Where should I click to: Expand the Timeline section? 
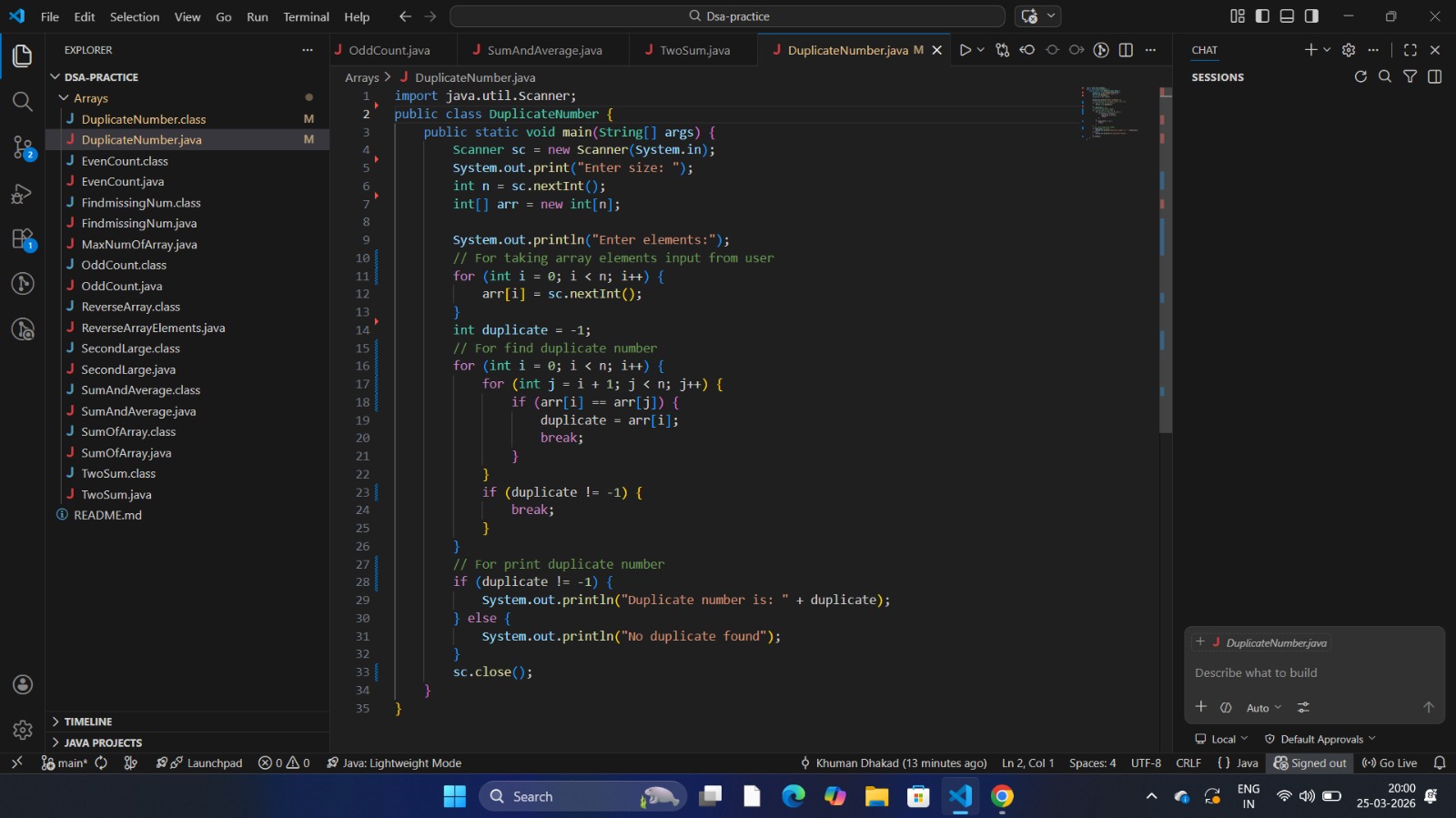tap(87, 722)
